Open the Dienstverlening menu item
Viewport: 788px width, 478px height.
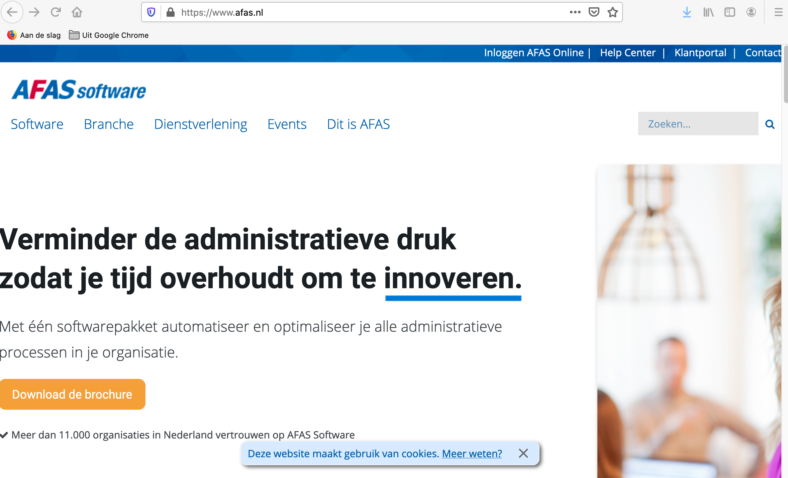coord(201,124)
